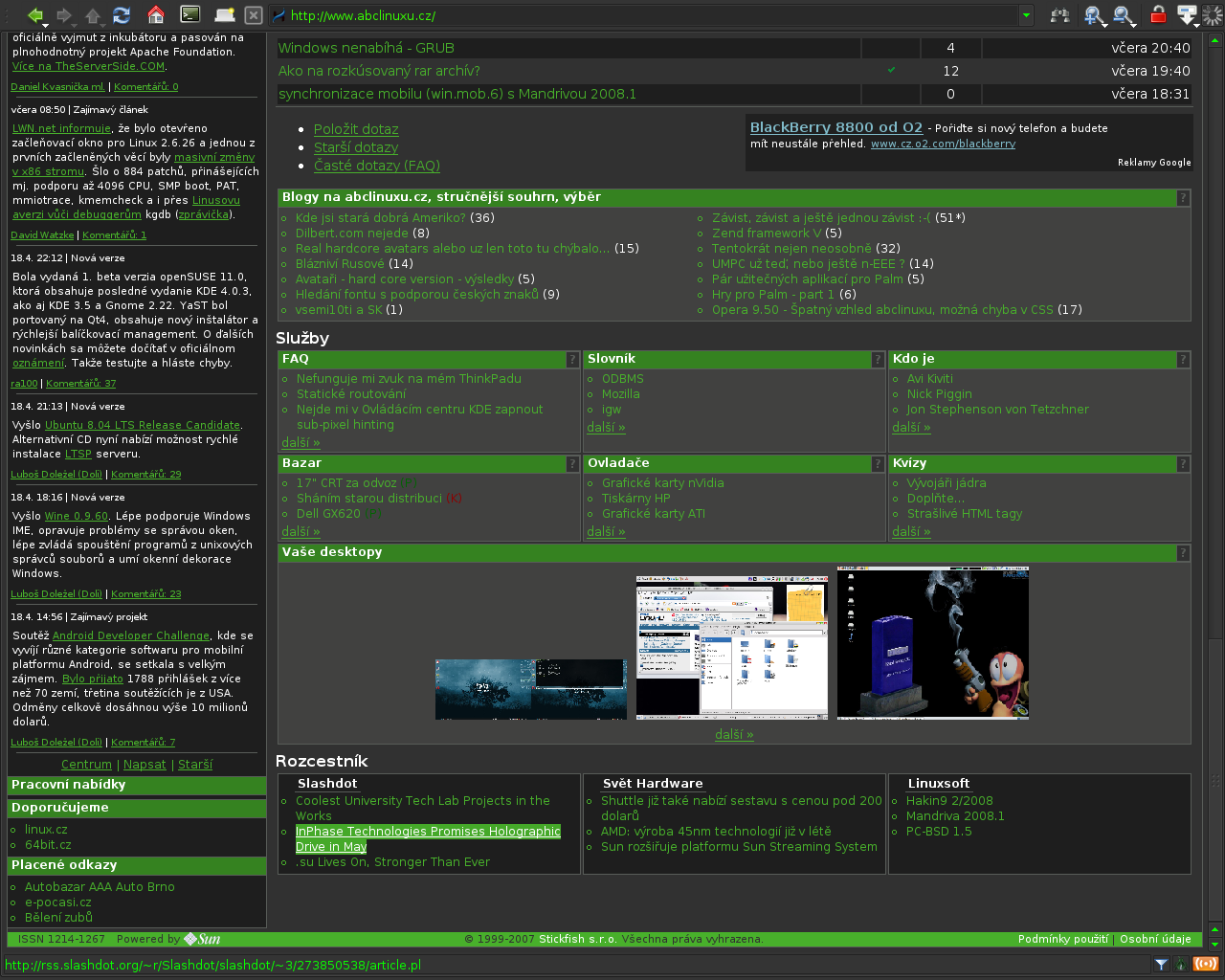
Task: Open the Worms tombstone desktop thumbnail
Action: [933, 643]
